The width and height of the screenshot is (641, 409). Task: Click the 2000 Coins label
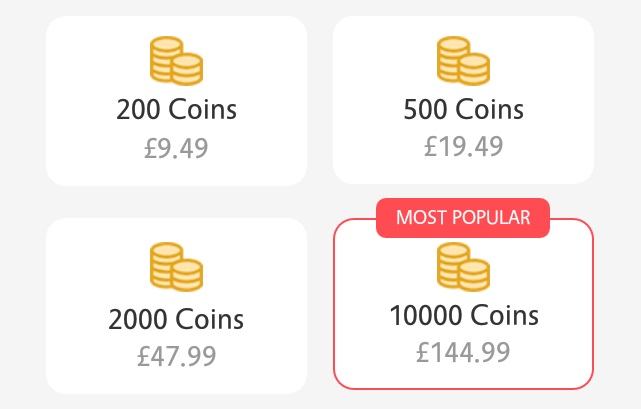coord(176,320)
